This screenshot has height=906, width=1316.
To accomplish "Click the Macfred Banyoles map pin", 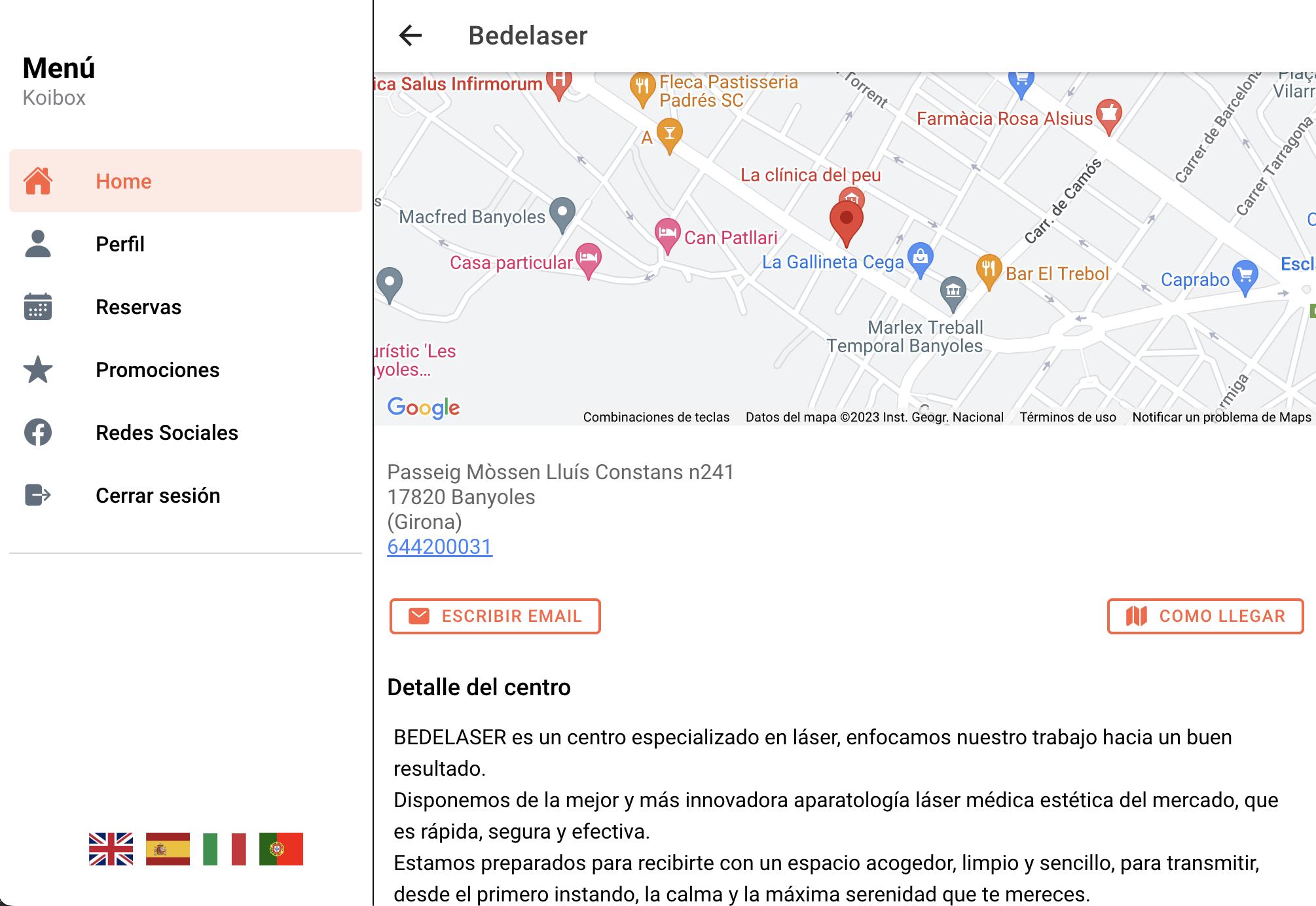I will 562,215.
